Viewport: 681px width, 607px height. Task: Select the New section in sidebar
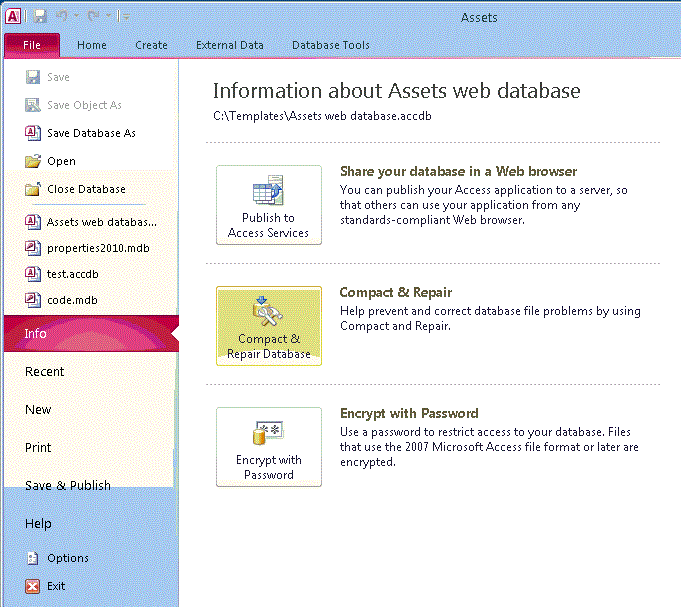click(x=38, y=409)
